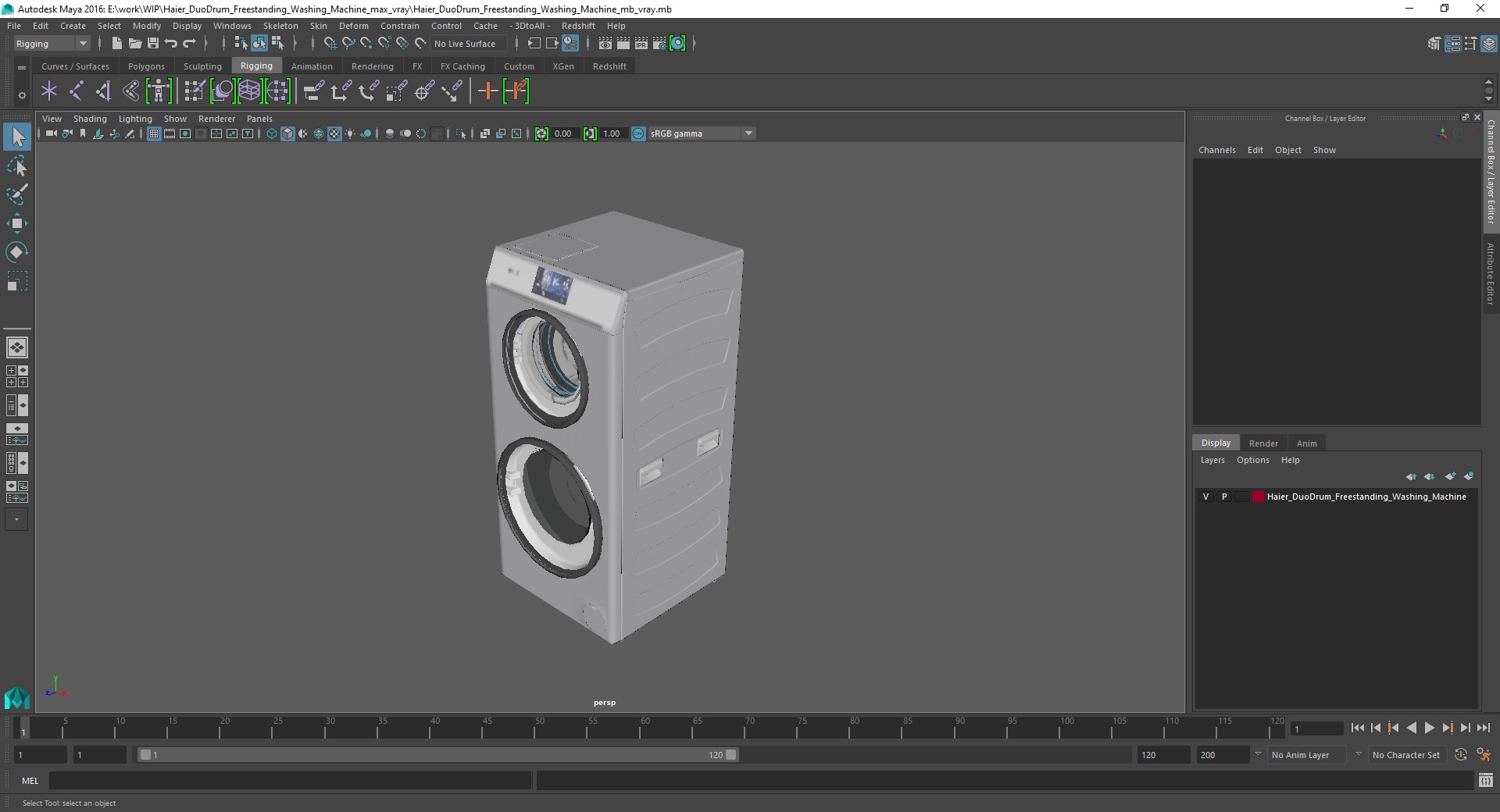Click the red layer color swatch
This screenshot has height=812, width=1500.
pos(1258,497)
